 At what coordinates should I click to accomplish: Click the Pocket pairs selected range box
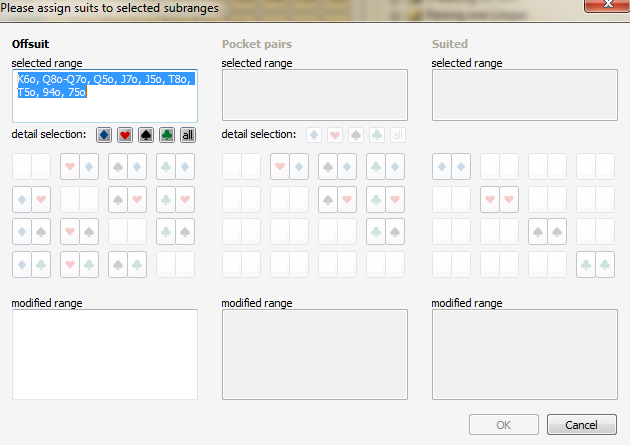point(315,95)
